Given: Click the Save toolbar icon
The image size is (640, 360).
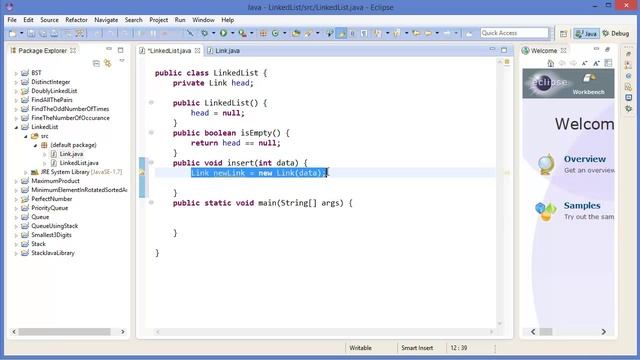Looking at the screenshot, I should pos(31,33).
